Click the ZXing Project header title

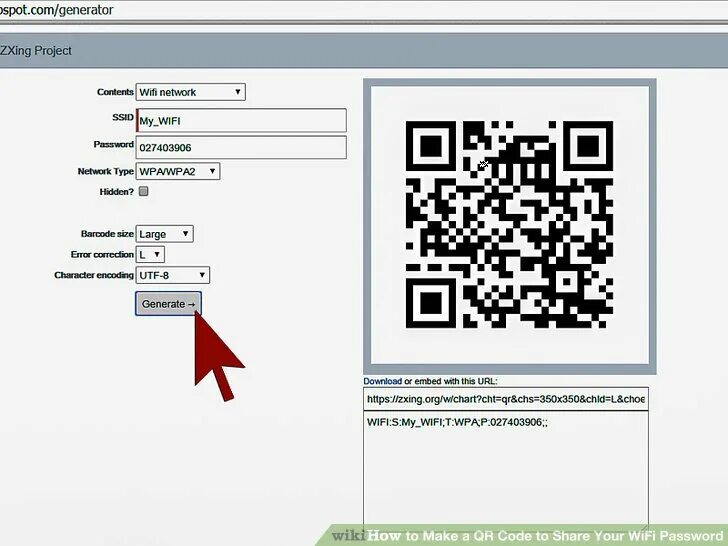(36, 51)
